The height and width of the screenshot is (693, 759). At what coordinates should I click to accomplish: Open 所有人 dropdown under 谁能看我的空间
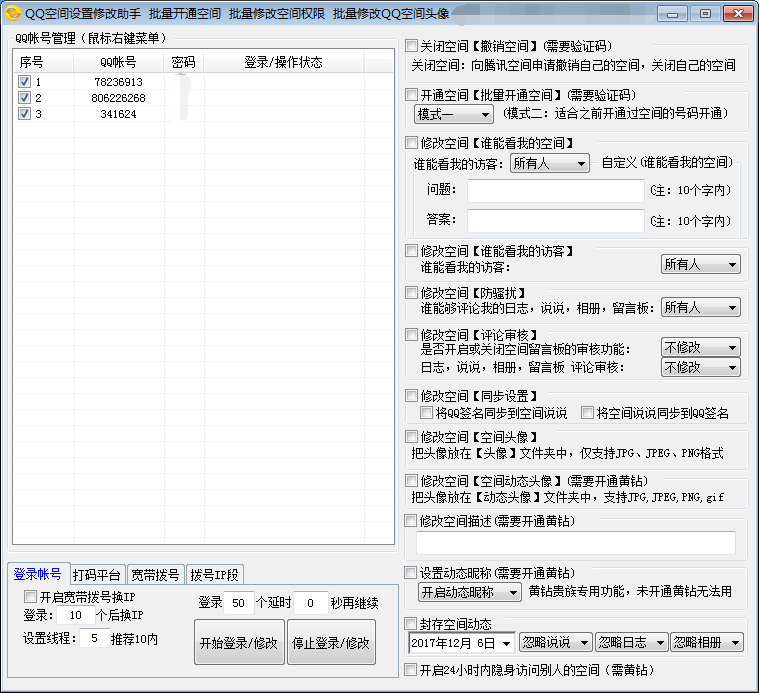pos(550,164)
